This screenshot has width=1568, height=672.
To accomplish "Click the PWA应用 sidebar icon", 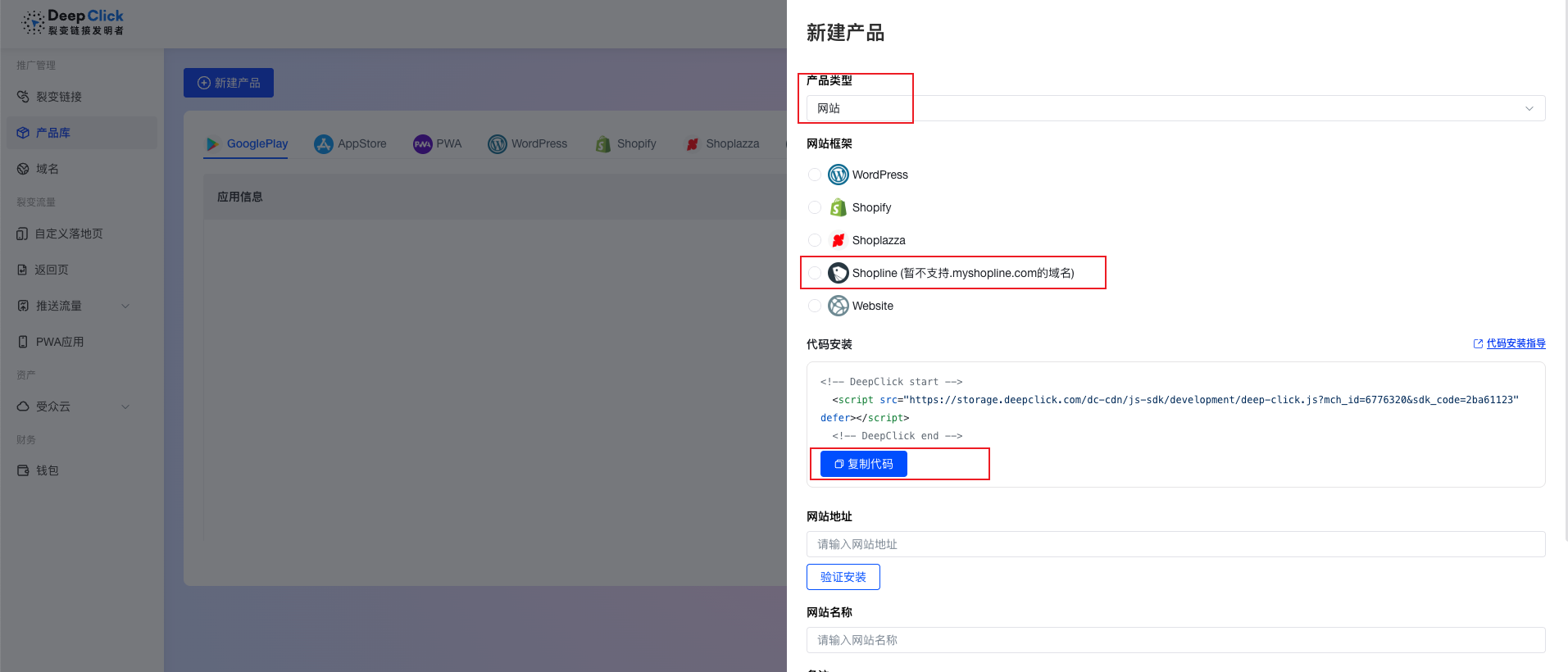I will pos(23,342).
